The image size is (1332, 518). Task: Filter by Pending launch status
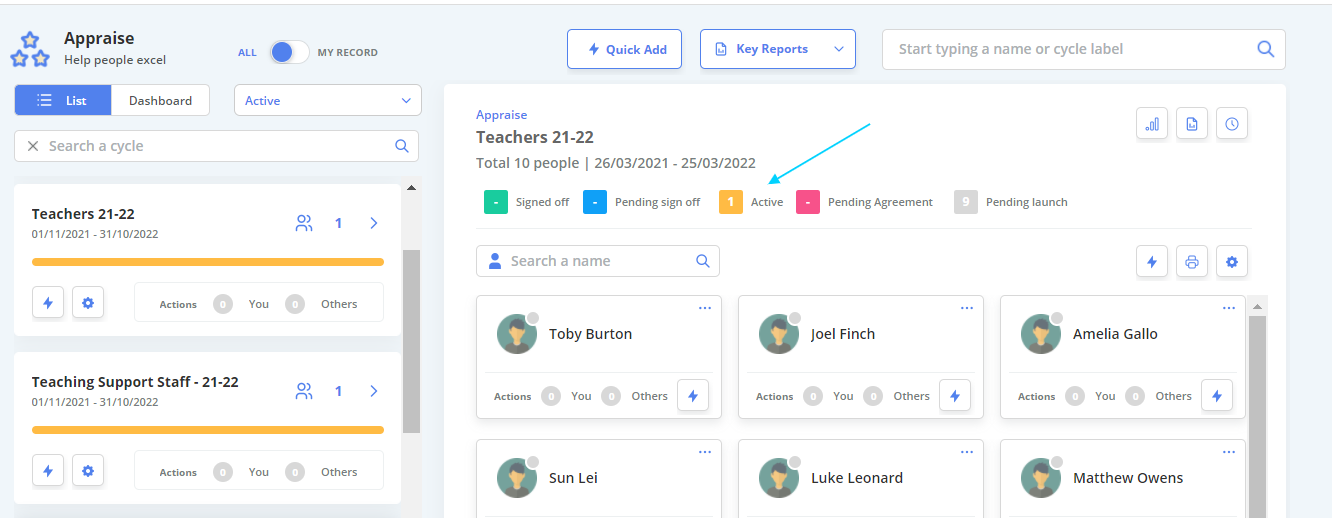click(x=1011, y=202)
